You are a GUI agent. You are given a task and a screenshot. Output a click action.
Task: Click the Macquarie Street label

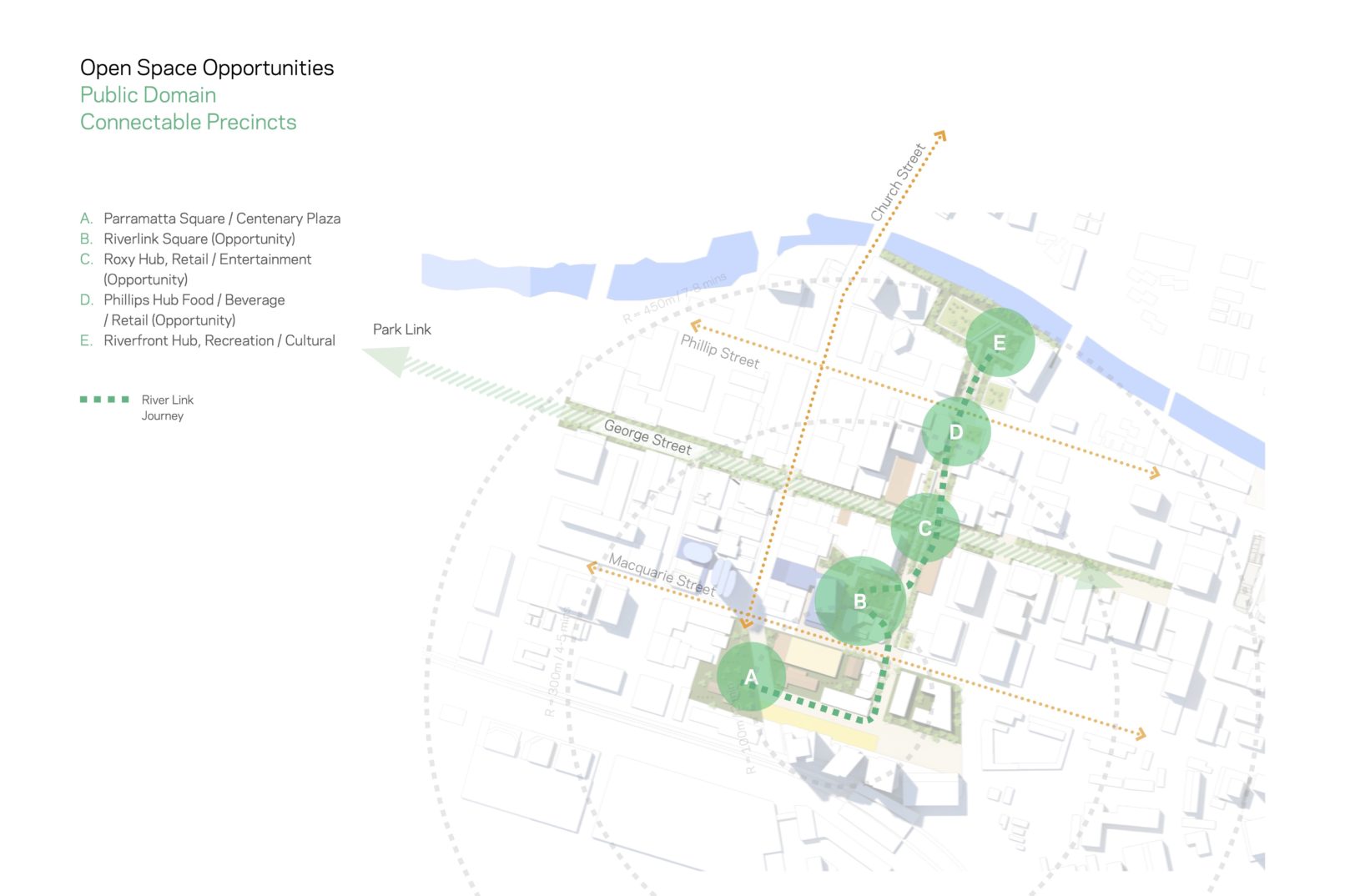[662, 574]
